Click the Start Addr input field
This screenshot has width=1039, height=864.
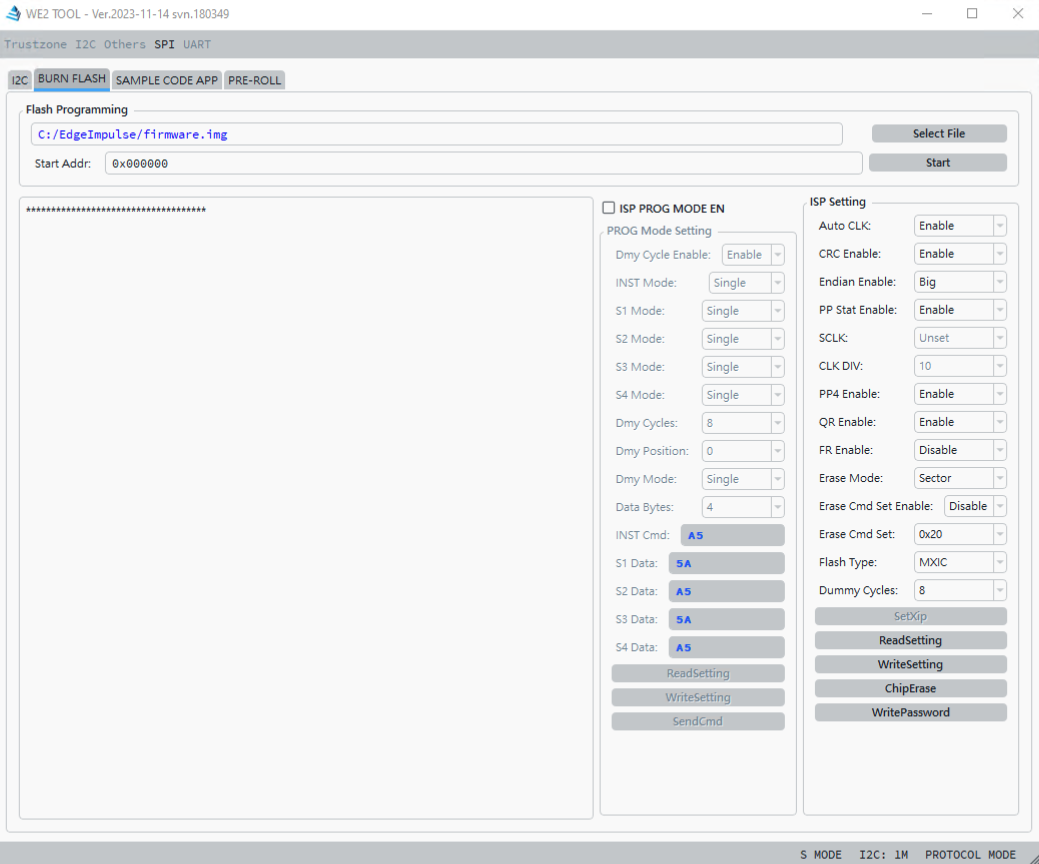(x=483, y=164)
